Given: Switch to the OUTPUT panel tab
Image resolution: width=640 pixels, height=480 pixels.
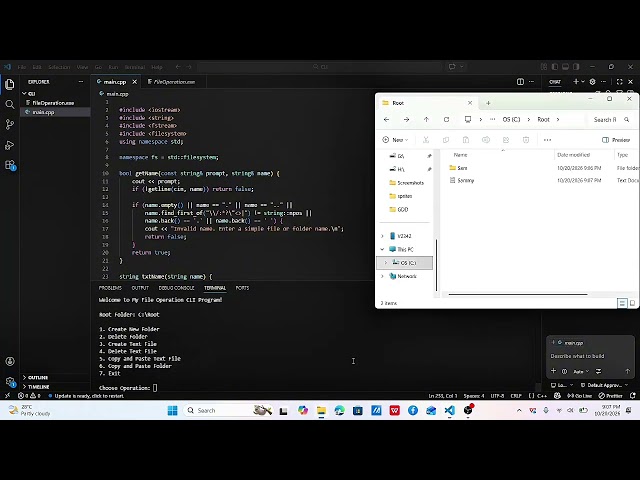Looking at the screenshot, I should (140, 288).
